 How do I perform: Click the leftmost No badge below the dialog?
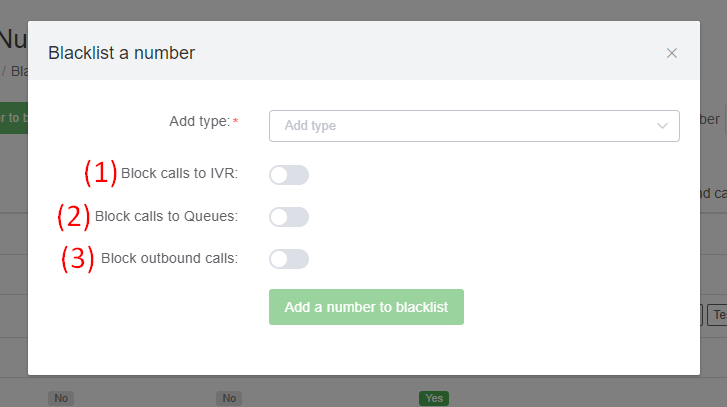(x=61, y=398)
